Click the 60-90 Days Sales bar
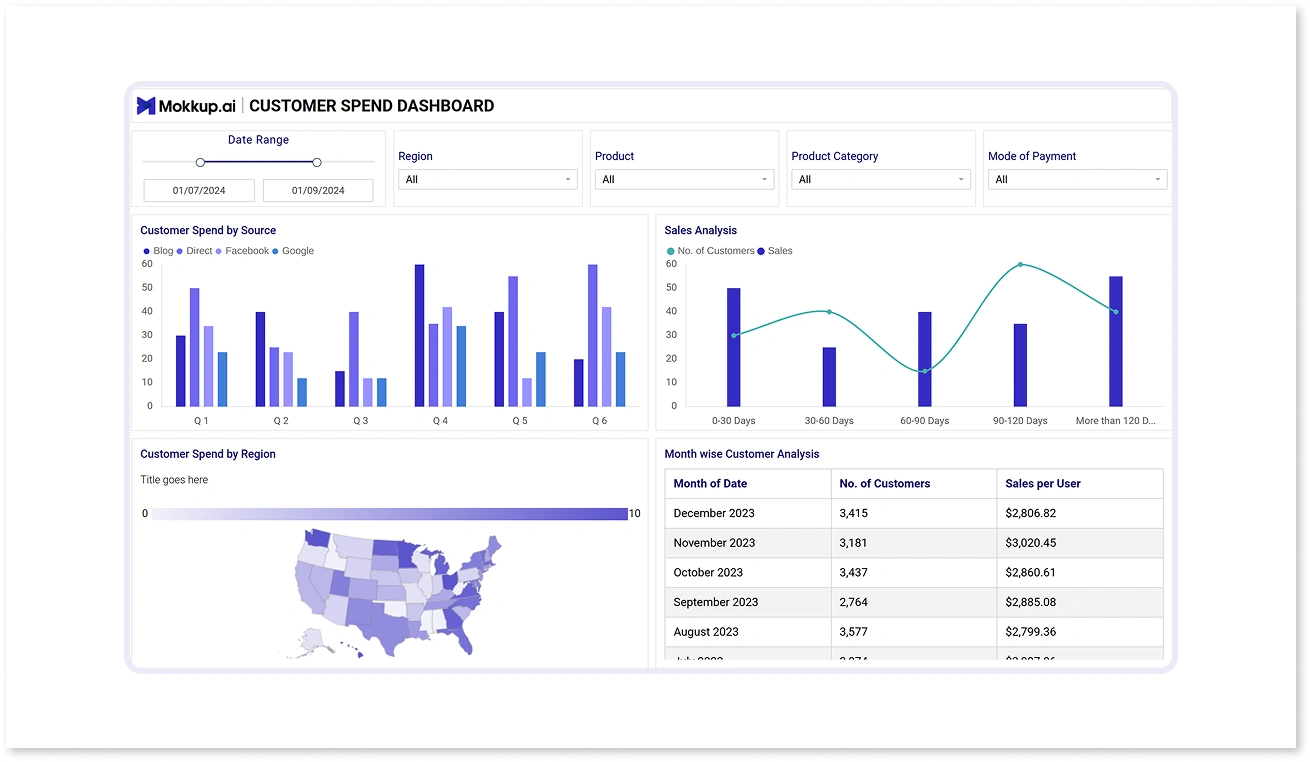Screen dimensions: 1310x762 pos(925,359)
